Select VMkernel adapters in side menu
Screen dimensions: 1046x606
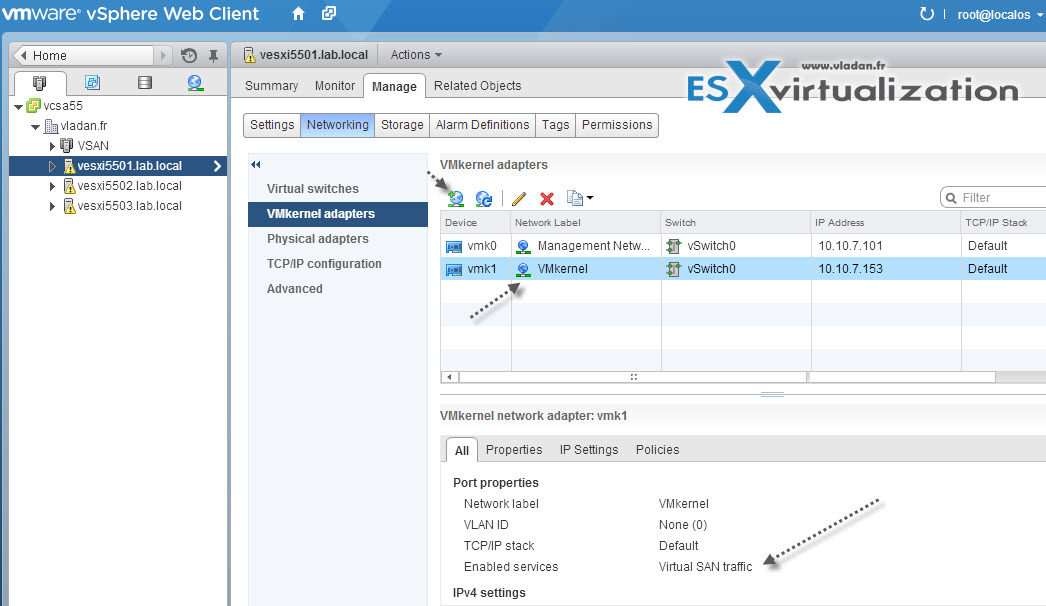click(338, 214)
